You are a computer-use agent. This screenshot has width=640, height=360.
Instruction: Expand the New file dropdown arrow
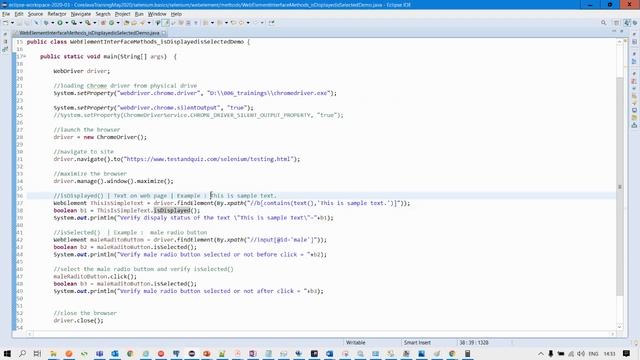[12, 23]
